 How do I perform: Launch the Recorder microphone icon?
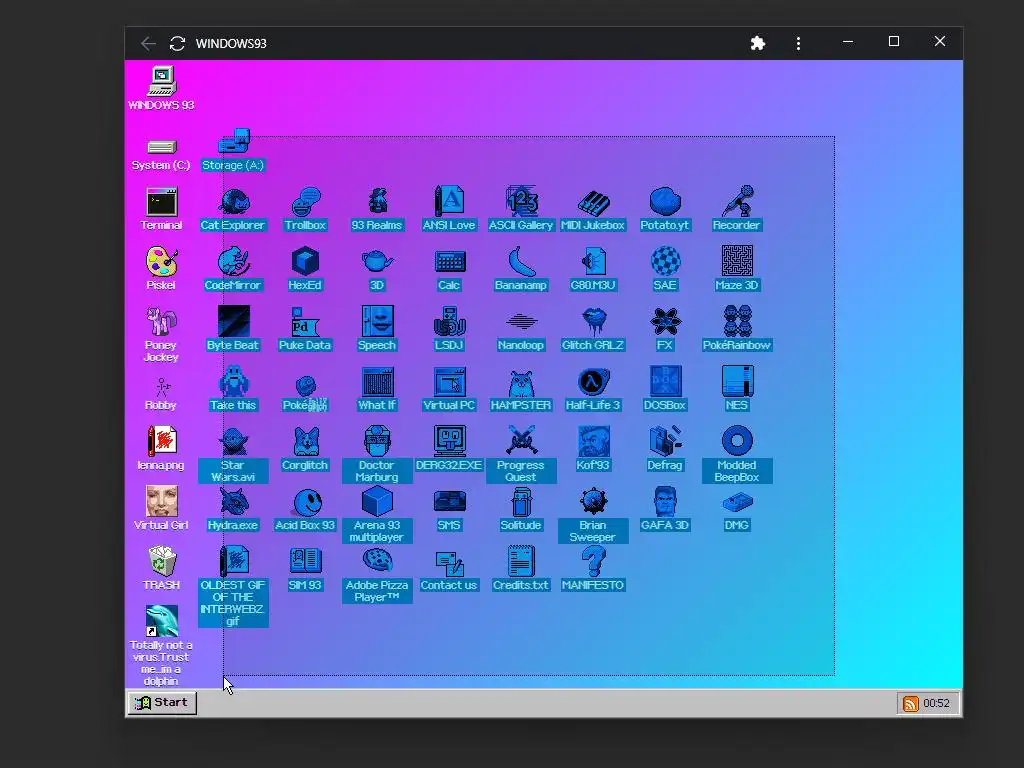point(737,202)
